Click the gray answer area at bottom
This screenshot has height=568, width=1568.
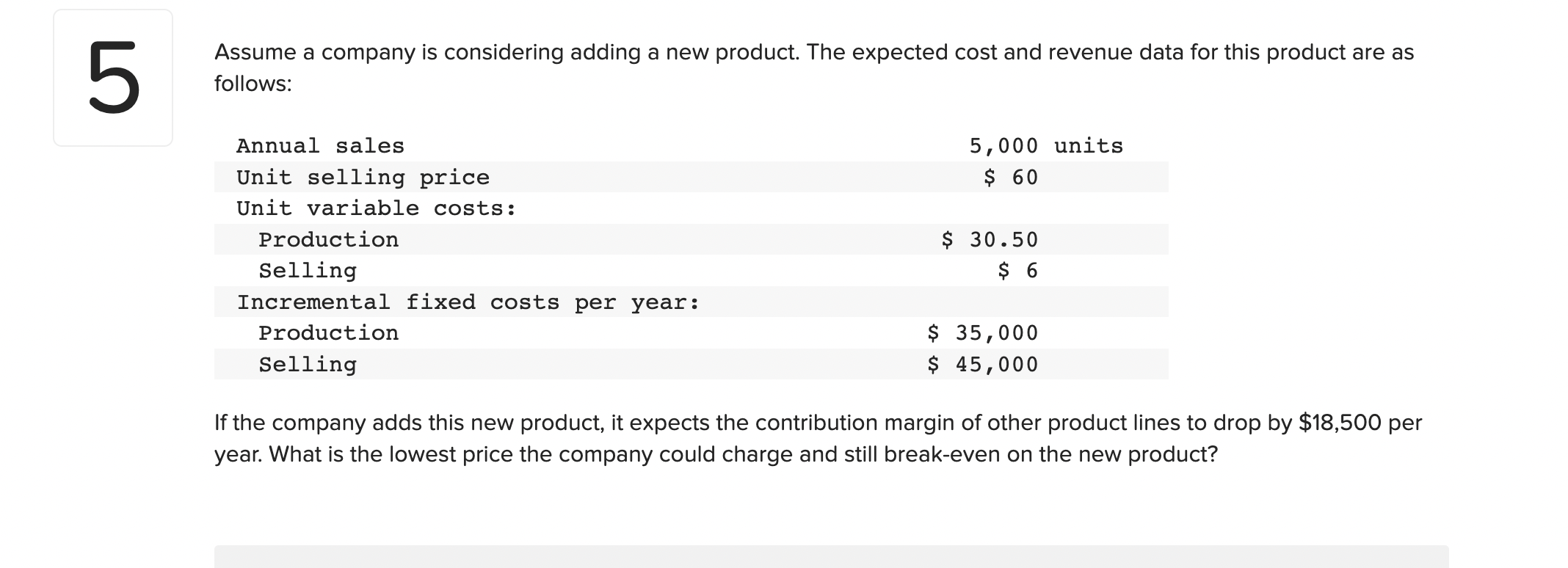(x=832, y=556)
